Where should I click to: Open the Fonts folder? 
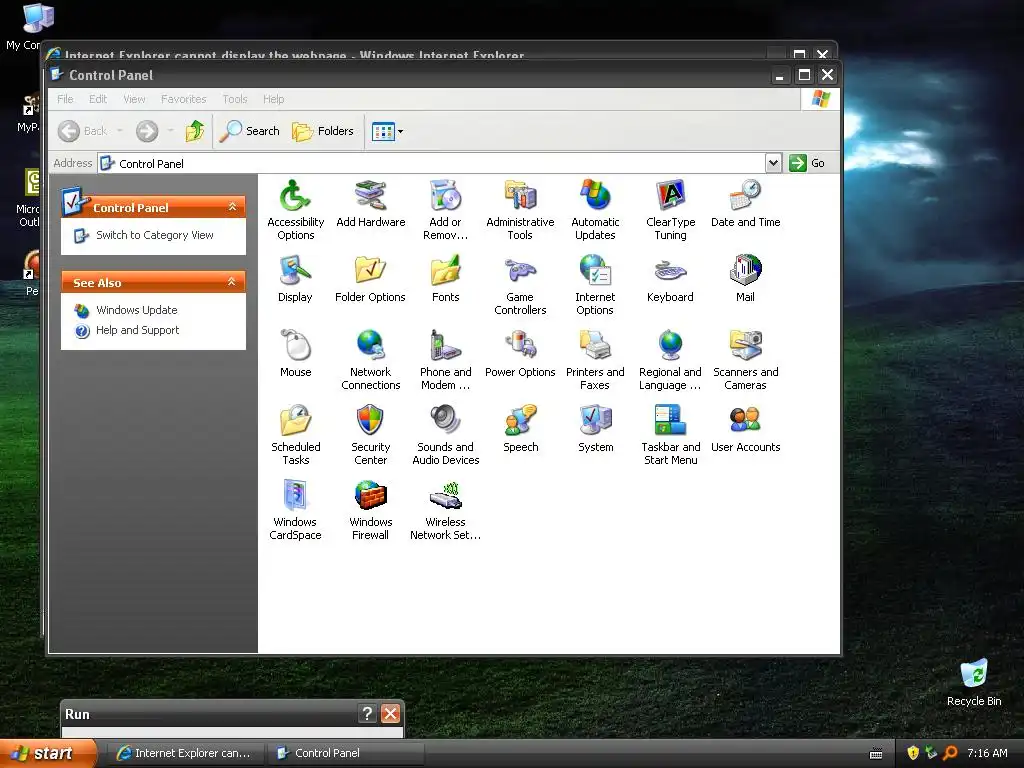pos(445,279)
